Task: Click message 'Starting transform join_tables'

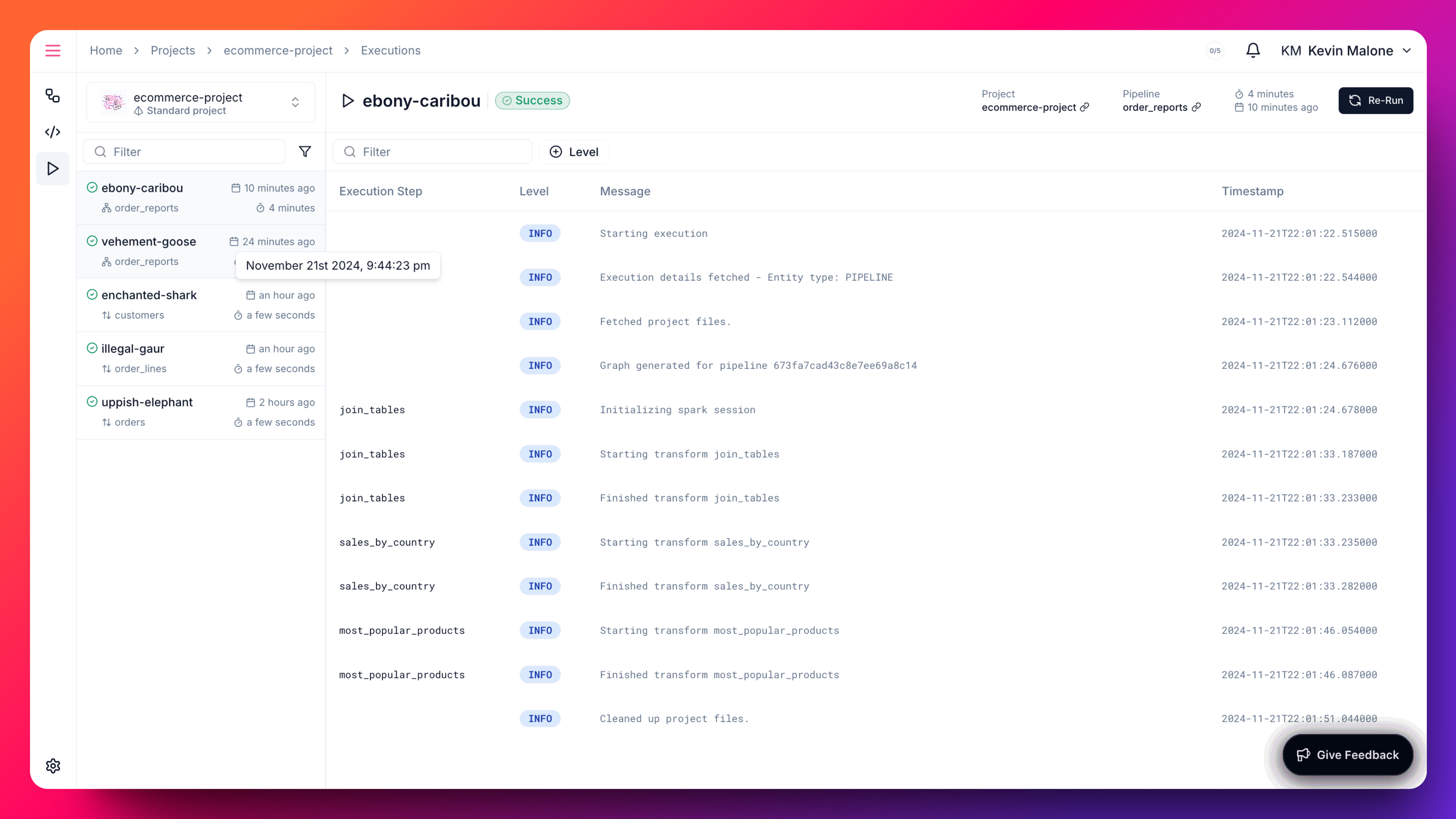Action: pos(689,454)
